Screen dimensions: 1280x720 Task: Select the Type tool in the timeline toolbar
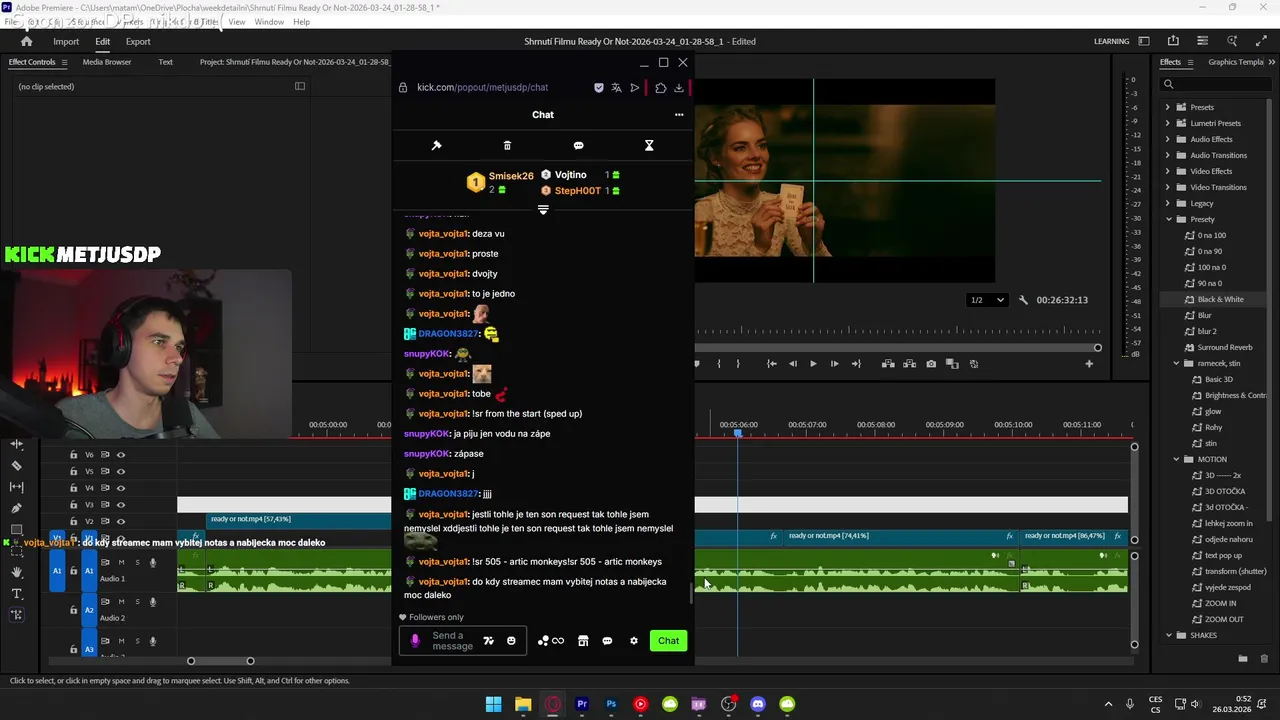click(x=16, y=594)
